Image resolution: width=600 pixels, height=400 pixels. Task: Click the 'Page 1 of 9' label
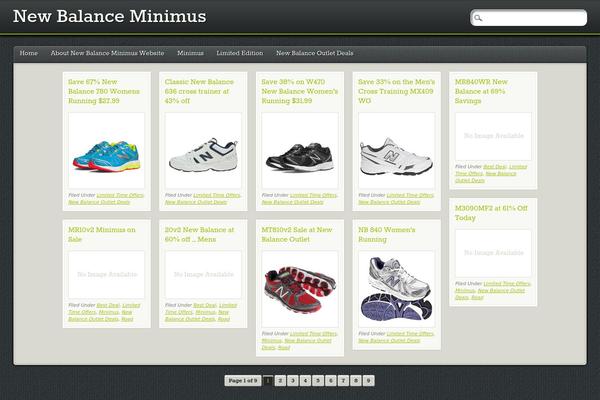tap(243, 380)
